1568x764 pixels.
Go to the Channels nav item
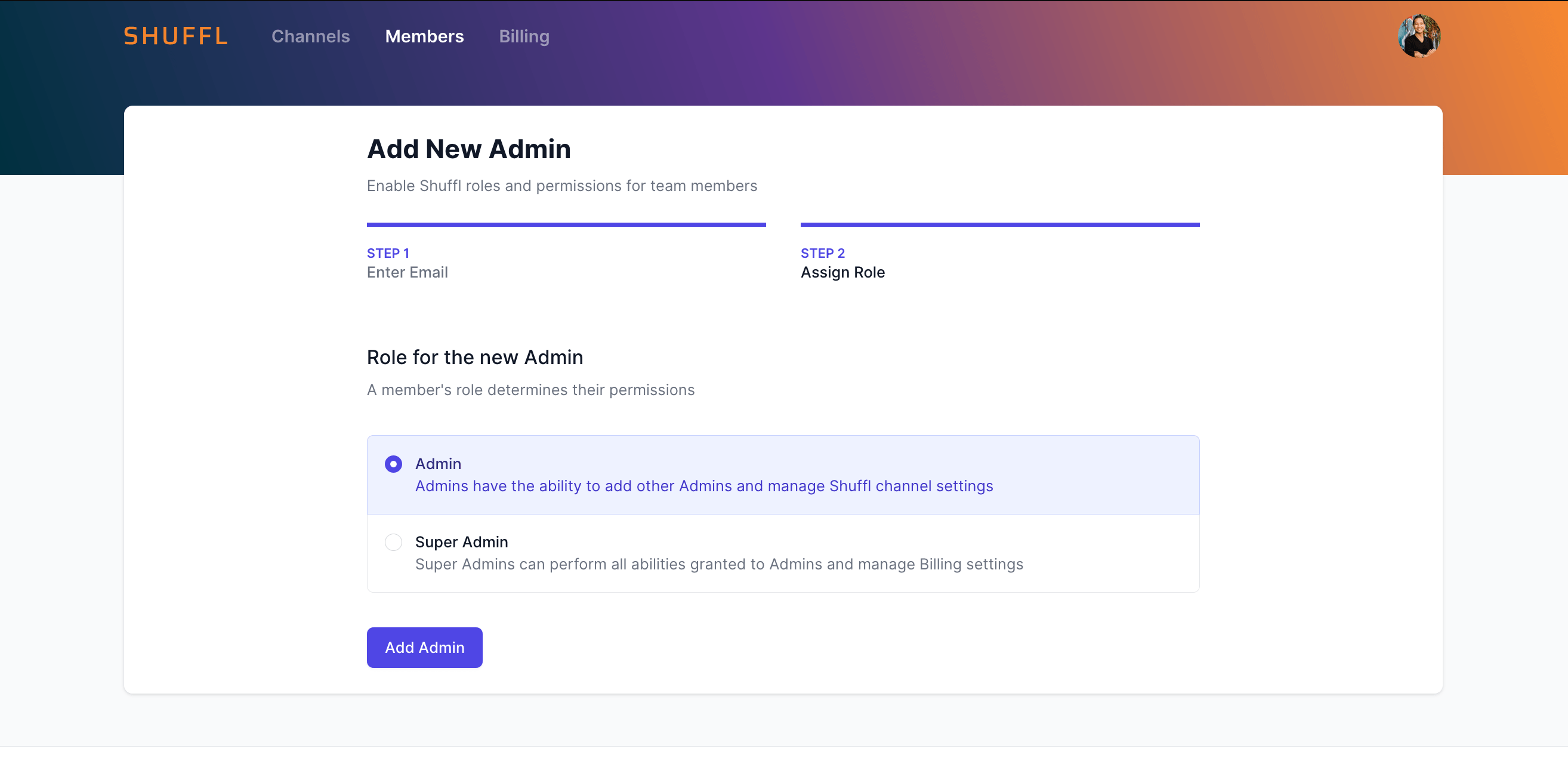(x=310, y=36)
